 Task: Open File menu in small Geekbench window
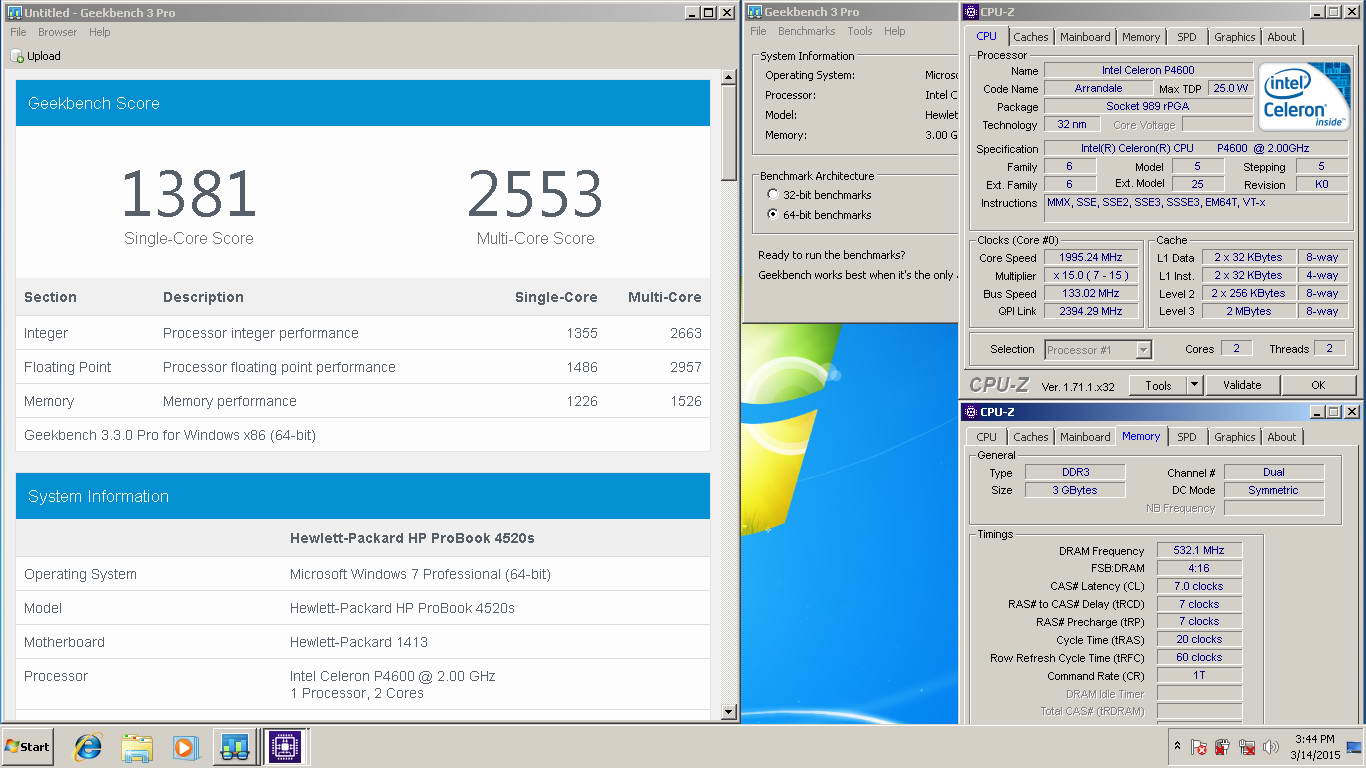click(758, 31)
